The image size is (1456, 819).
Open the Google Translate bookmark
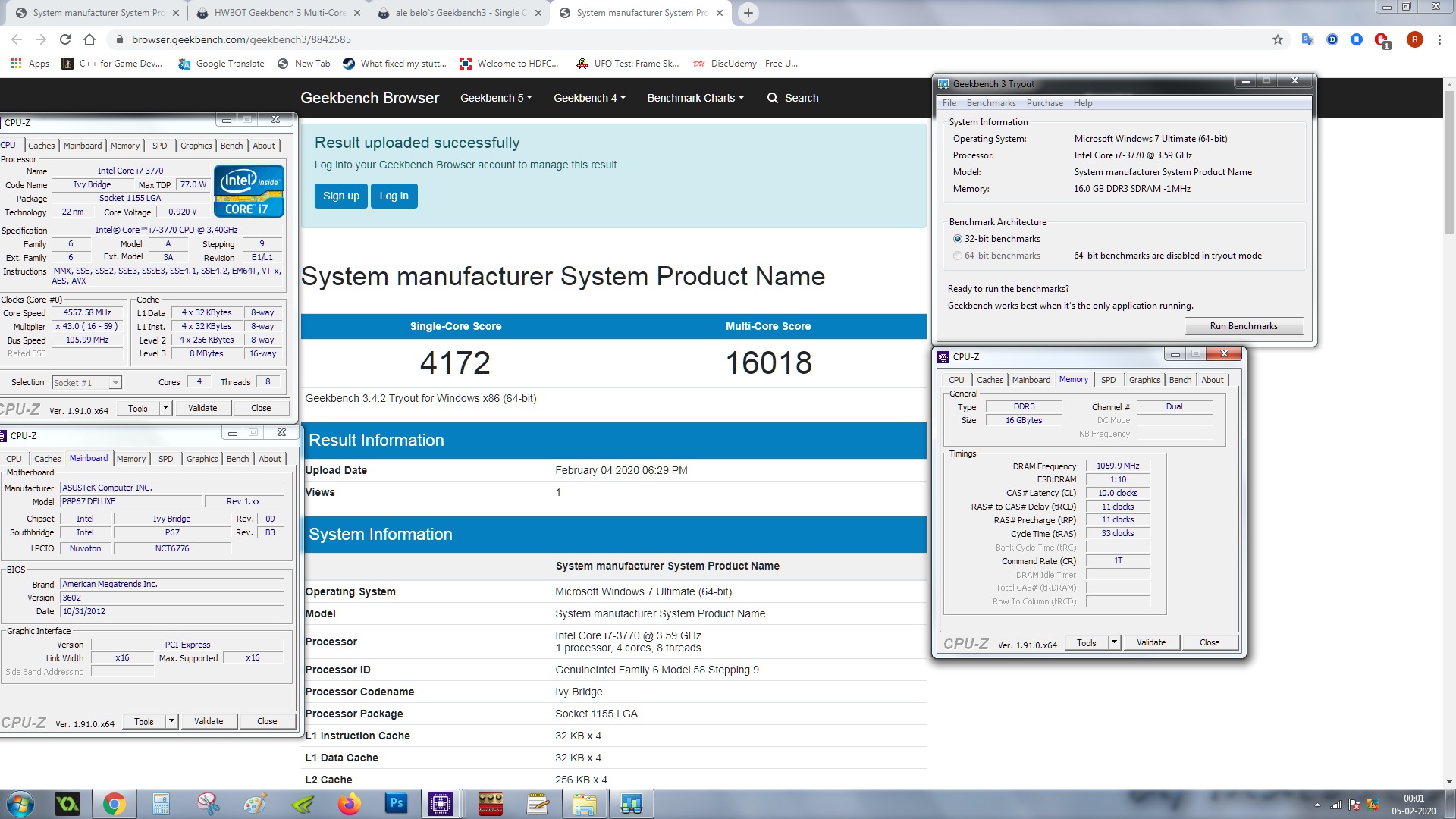click(221, 64)
